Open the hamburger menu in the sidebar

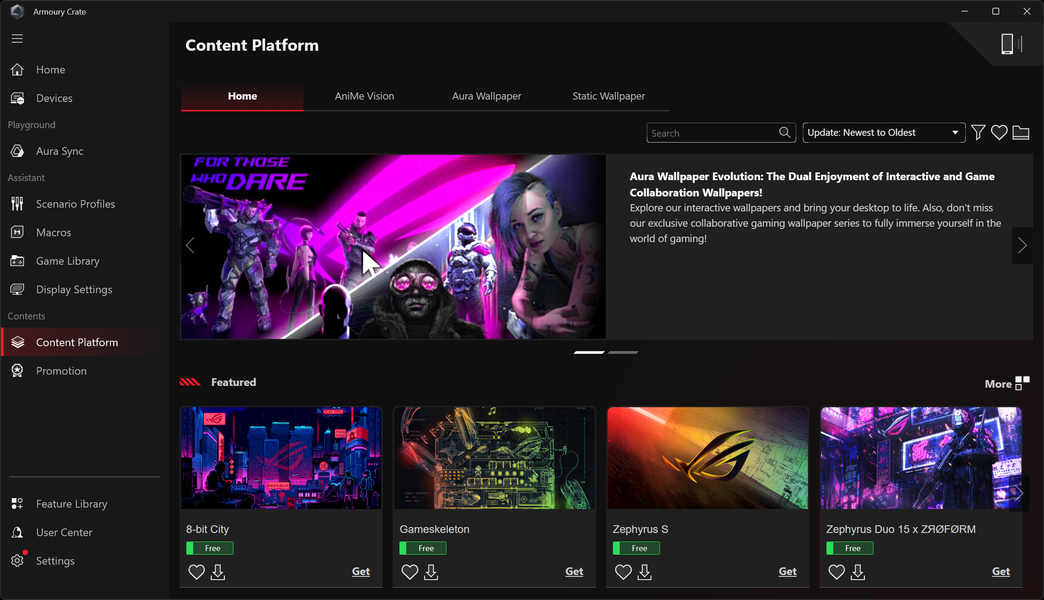[17, 39]
